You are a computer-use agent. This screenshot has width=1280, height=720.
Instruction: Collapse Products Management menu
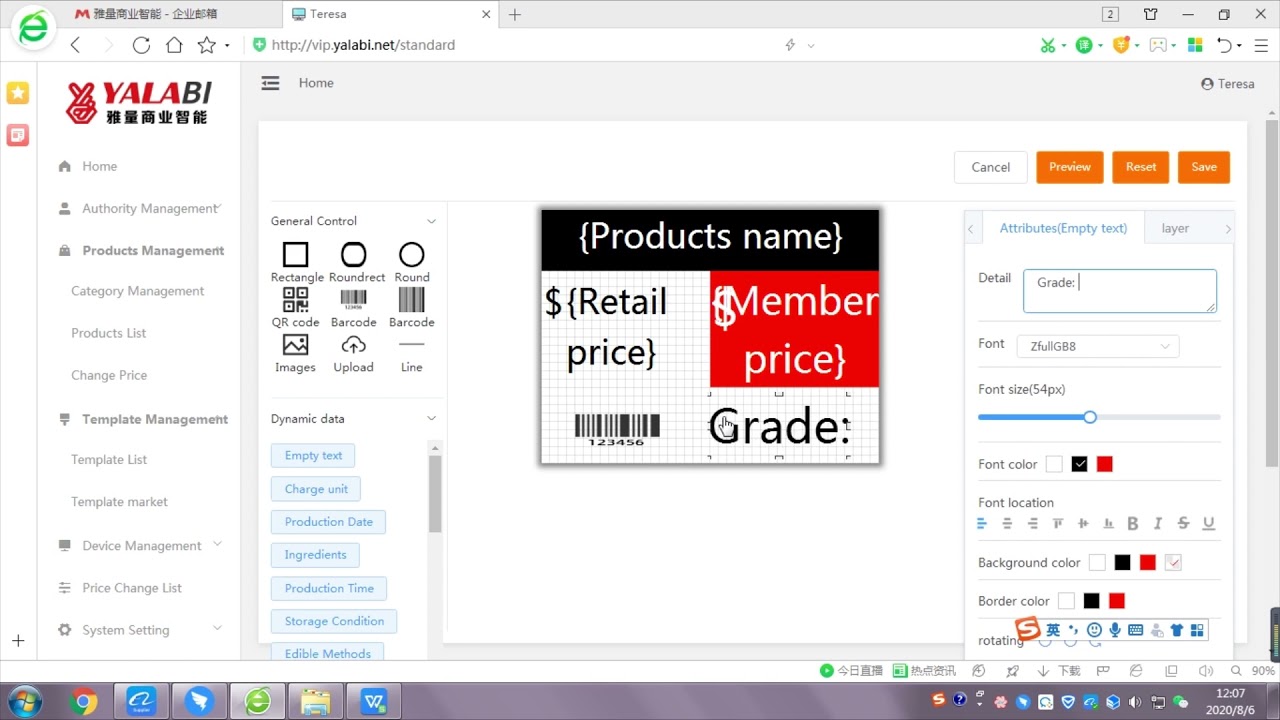[x=141, y=251]
